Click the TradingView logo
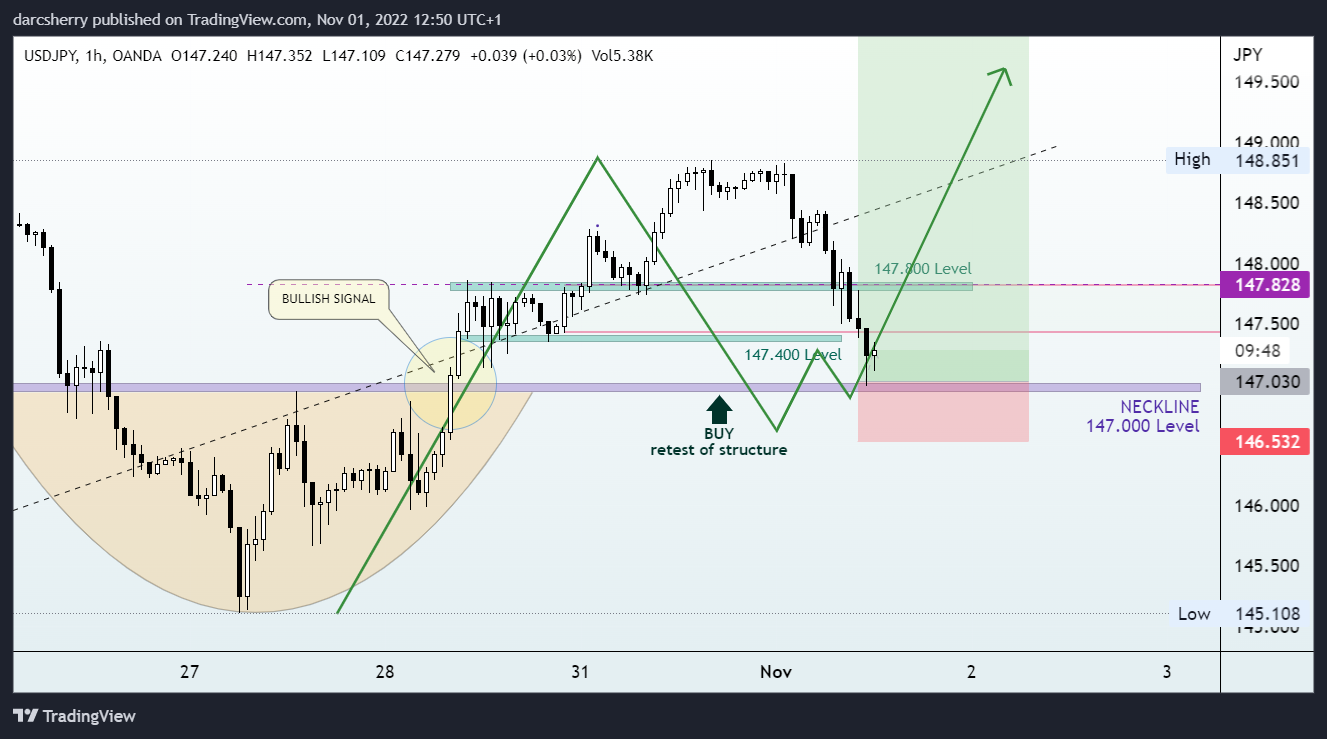1327x739 pixels. [74, 716]
